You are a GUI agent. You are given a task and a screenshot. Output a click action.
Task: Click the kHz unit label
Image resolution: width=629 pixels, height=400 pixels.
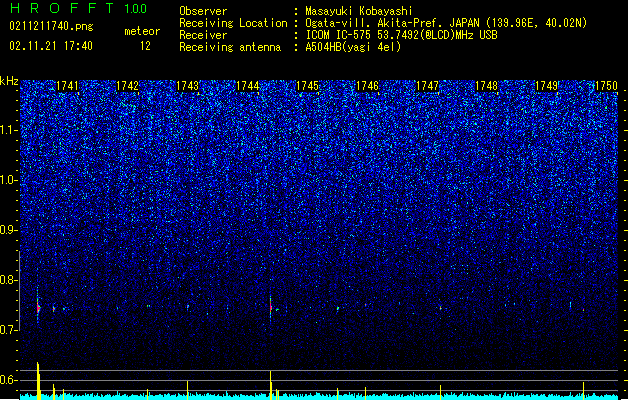[x=9, y=81]
